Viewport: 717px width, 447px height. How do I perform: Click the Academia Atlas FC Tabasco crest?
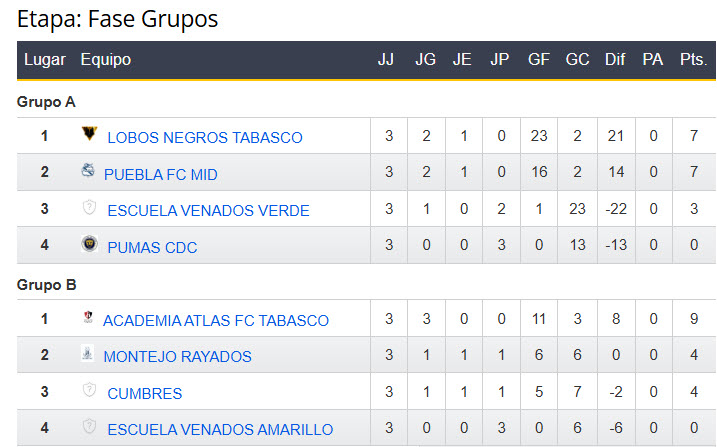[x=88, y=318]
